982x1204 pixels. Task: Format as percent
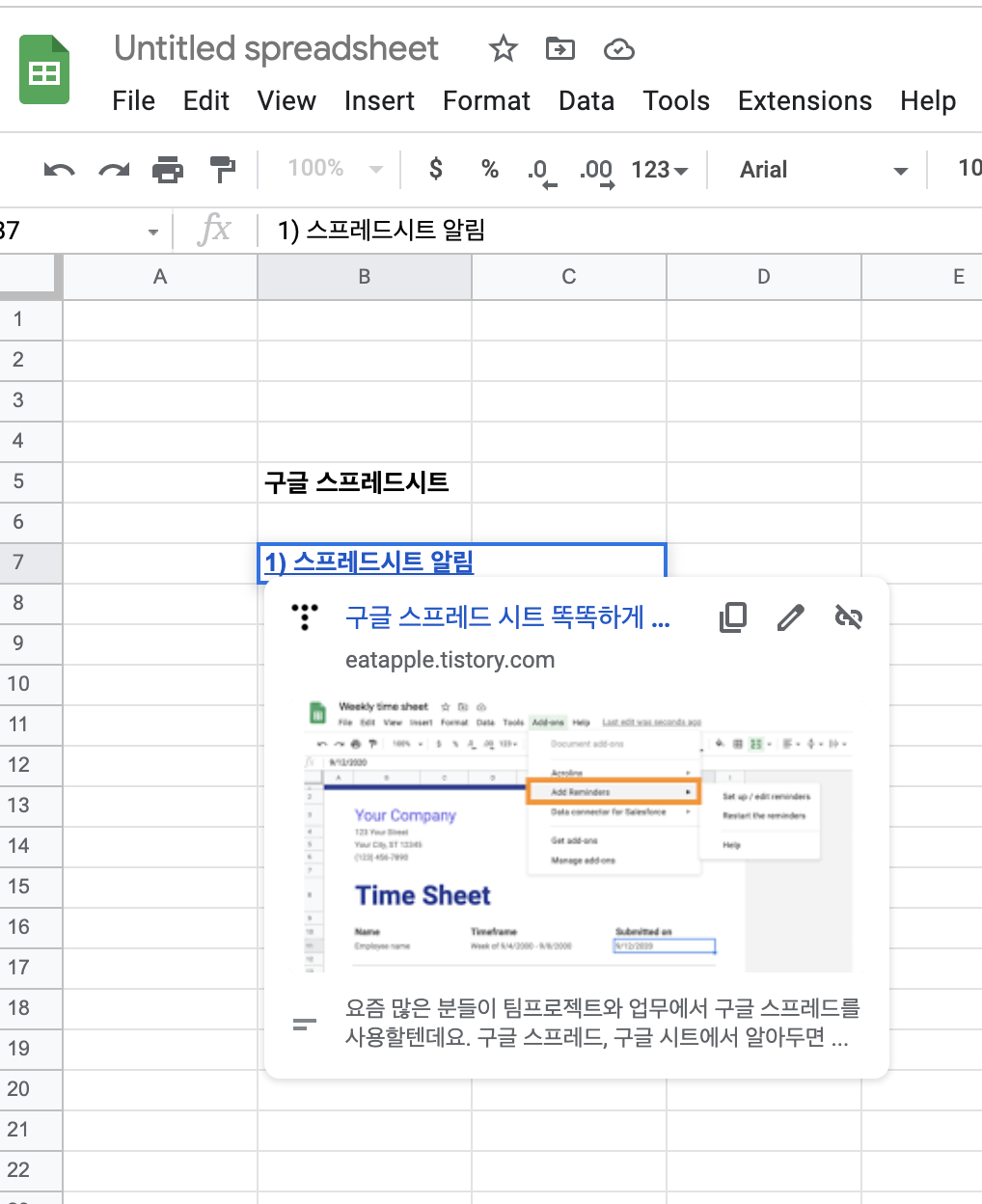pyautogui.click(x=490, y=169)
